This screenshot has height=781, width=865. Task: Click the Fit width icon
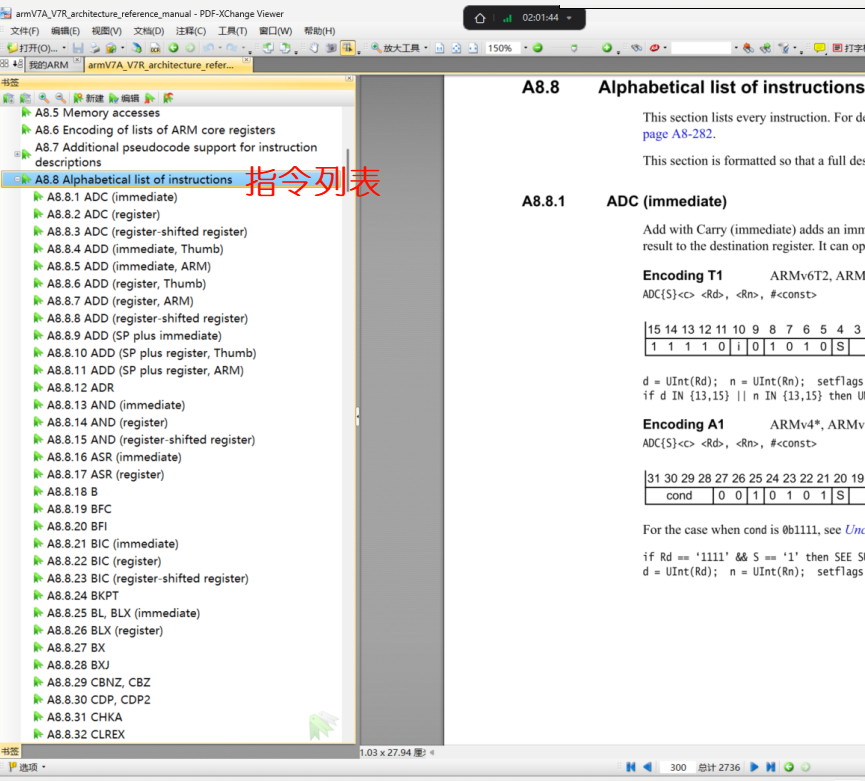tap(473, 48)
